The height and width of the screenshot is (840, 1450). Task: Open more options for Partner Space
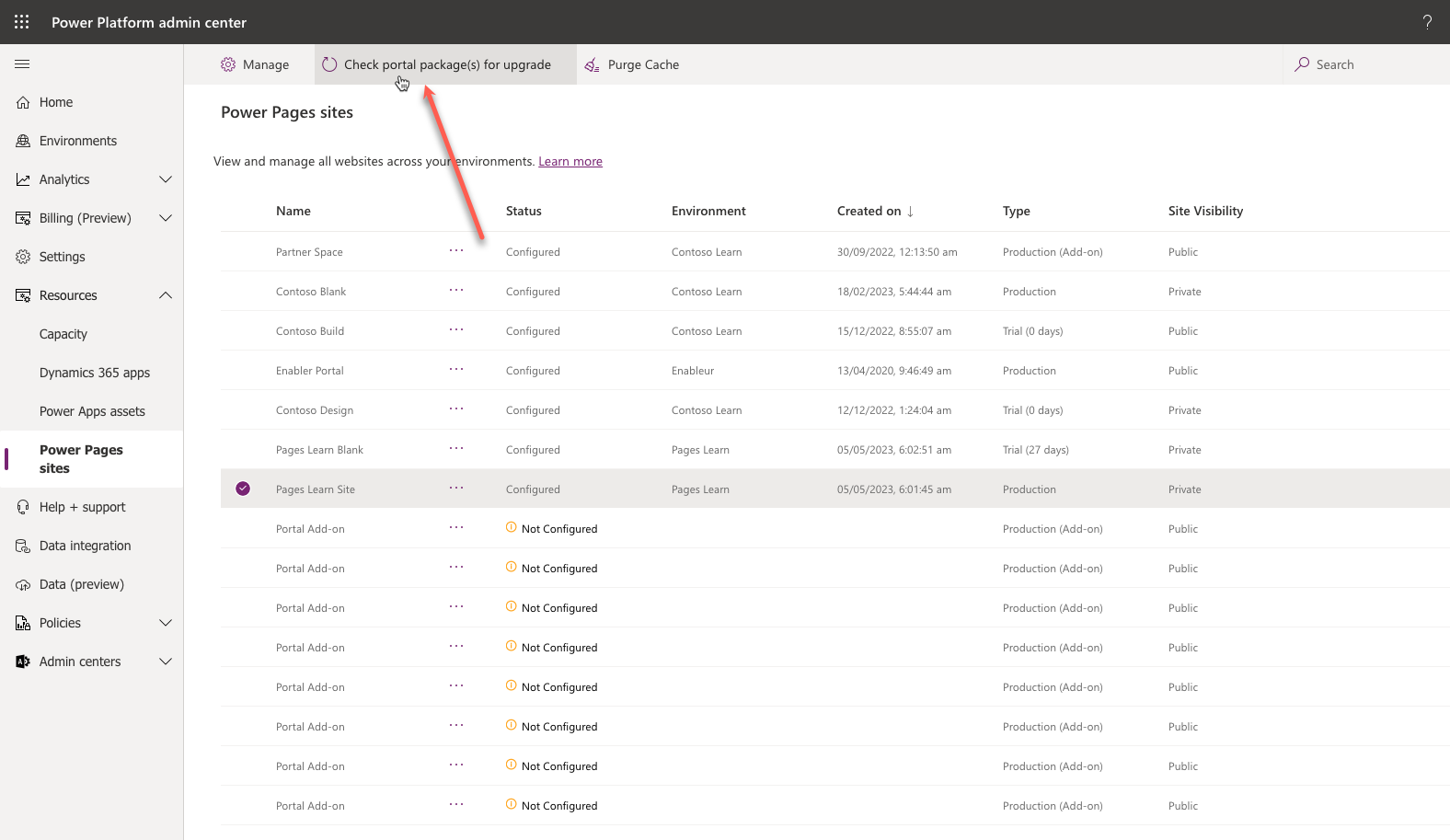click(456, 250)
